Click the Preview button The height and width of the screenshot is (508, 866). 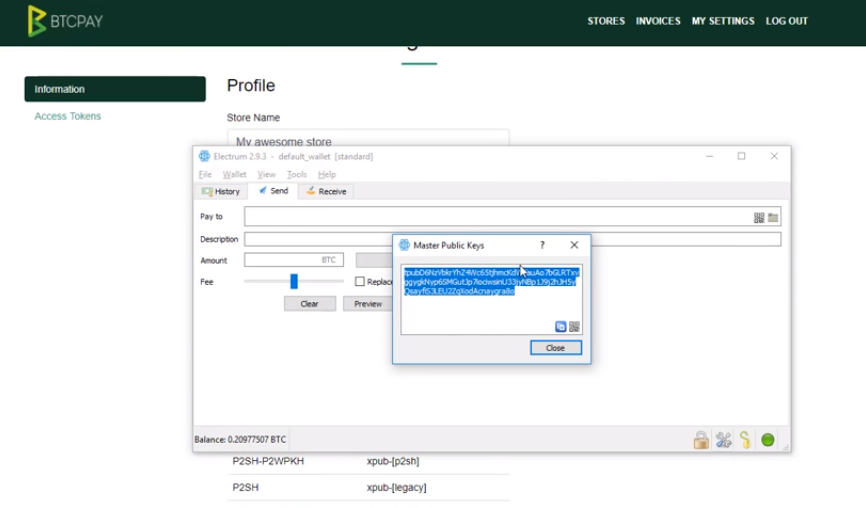(x=367, y=304)
